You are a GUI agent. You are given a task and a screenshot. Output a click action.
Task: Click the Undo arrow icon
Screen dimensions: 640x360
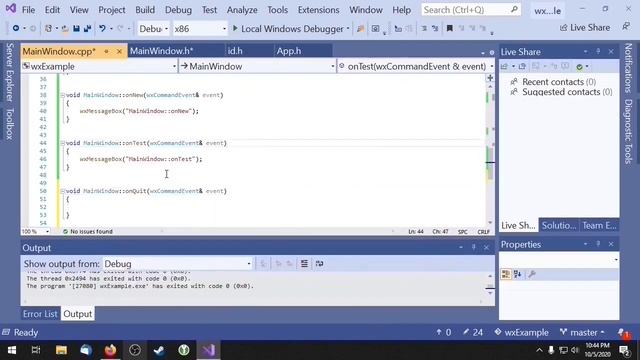pyautogui.click(x=102, y=29)
